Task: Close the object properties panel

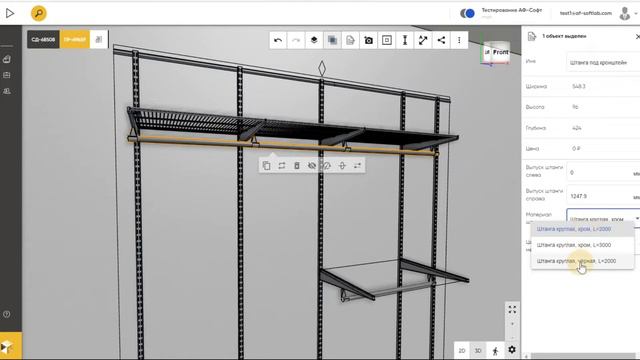Action: click(x=638, y=37)
